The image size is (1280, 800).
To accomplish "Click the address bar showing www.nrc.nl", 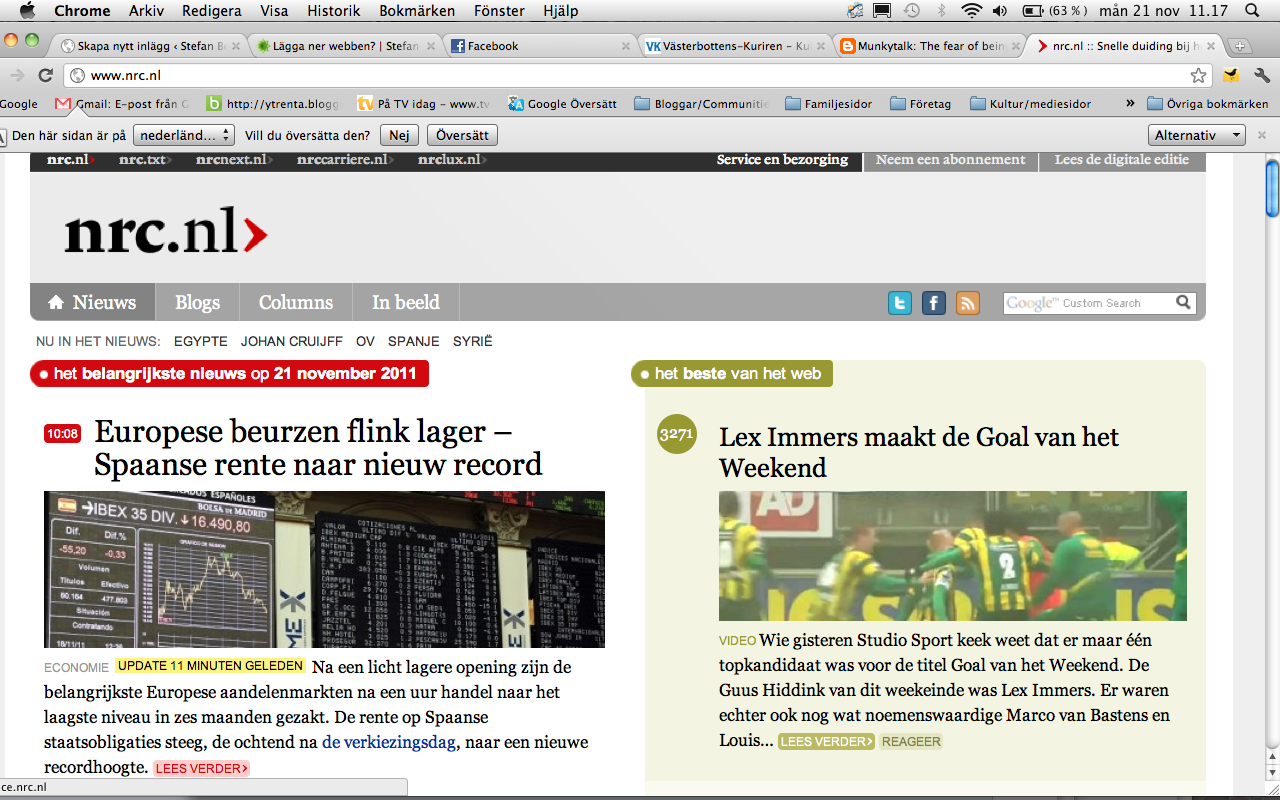I will [636, 75].
